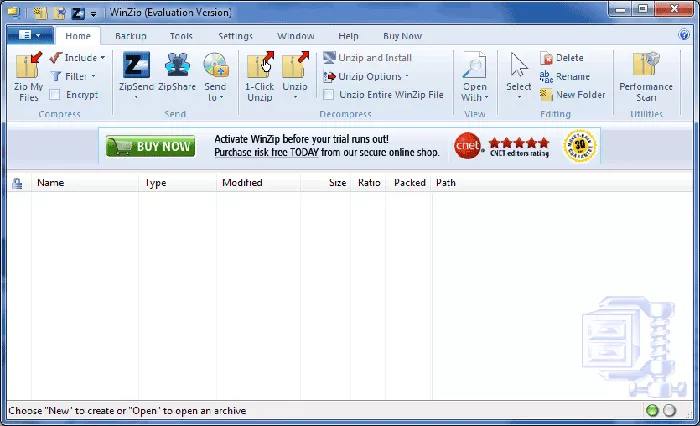
Task: Sort by the Size column header
Action: point(325,183)
